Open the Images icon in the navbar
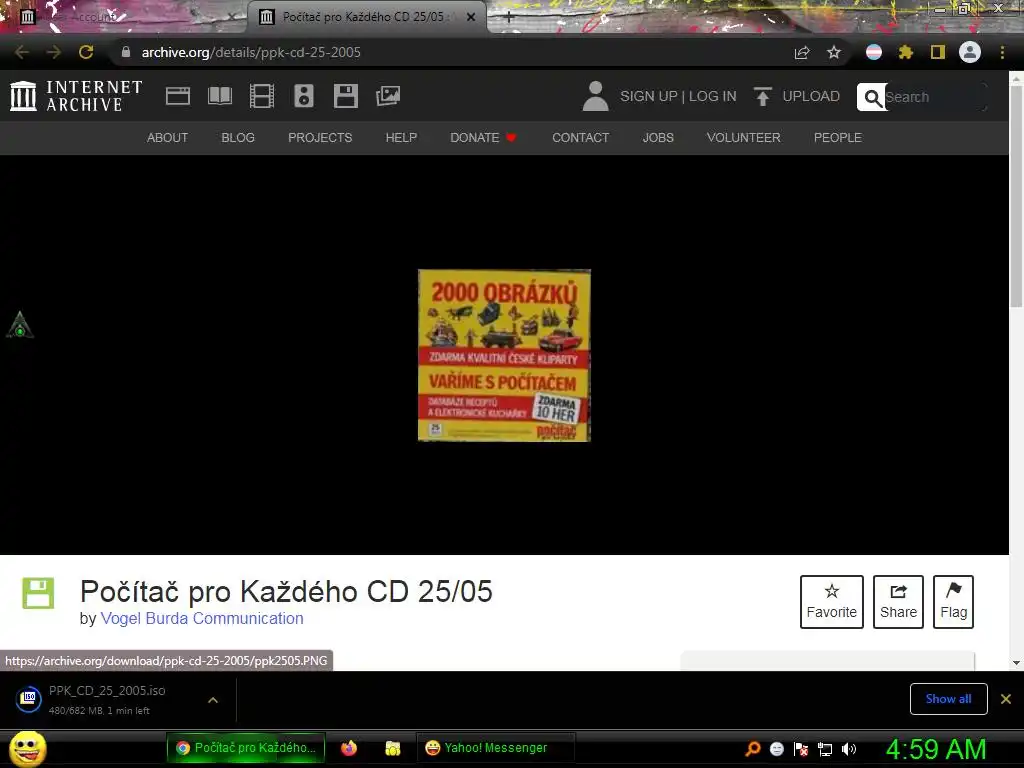This screenshot has width=1024, height=768. (x=388, y=96)
